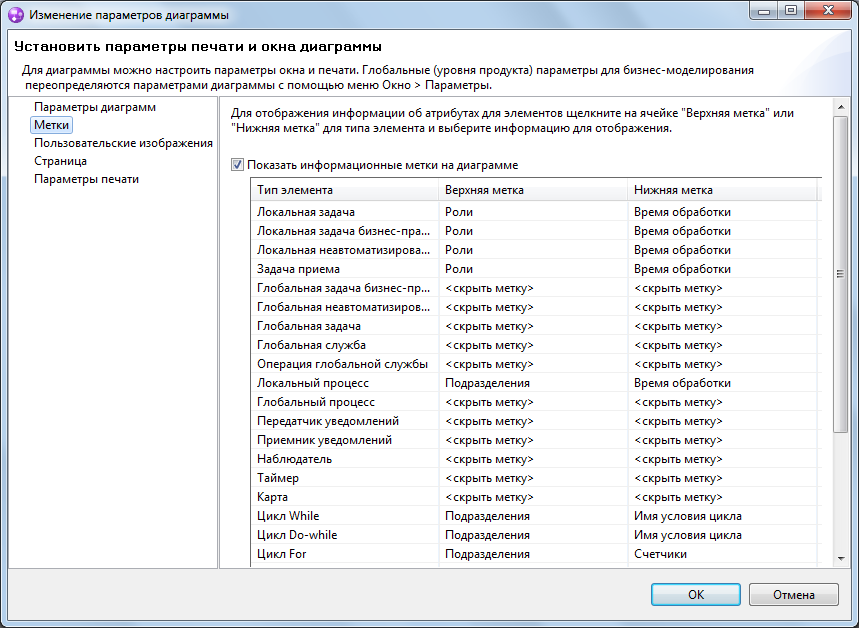Minimize the dialog window
This screenshot has height=628, width=859.
765,10
